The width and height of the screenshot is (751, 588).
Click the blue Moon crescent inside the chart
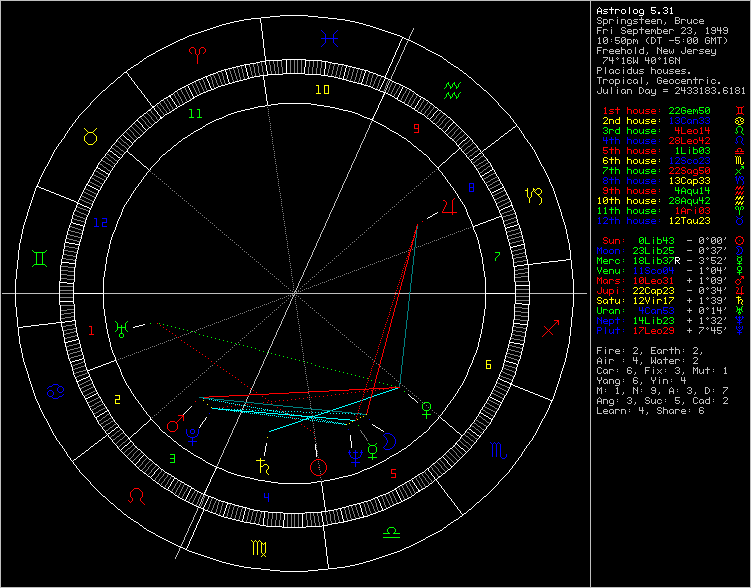coord(390,441)
